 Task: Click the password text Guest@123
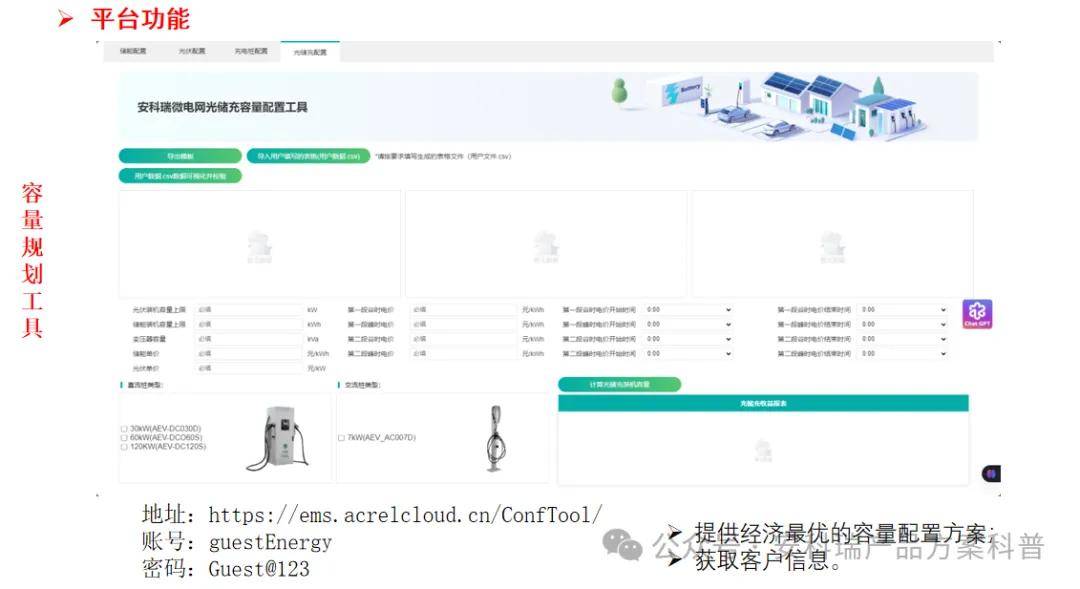point(259,569)
